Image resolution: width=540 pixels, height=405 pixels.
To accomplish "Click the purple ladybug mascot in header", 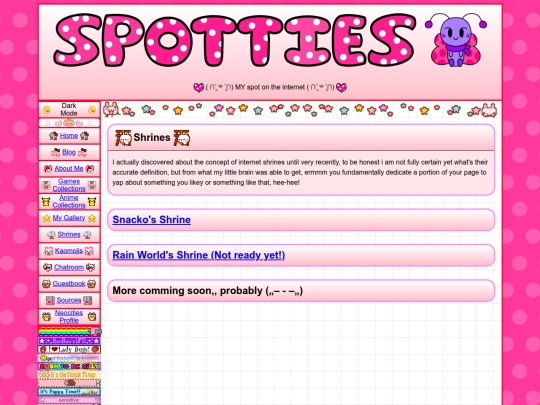I will [456, 40].
